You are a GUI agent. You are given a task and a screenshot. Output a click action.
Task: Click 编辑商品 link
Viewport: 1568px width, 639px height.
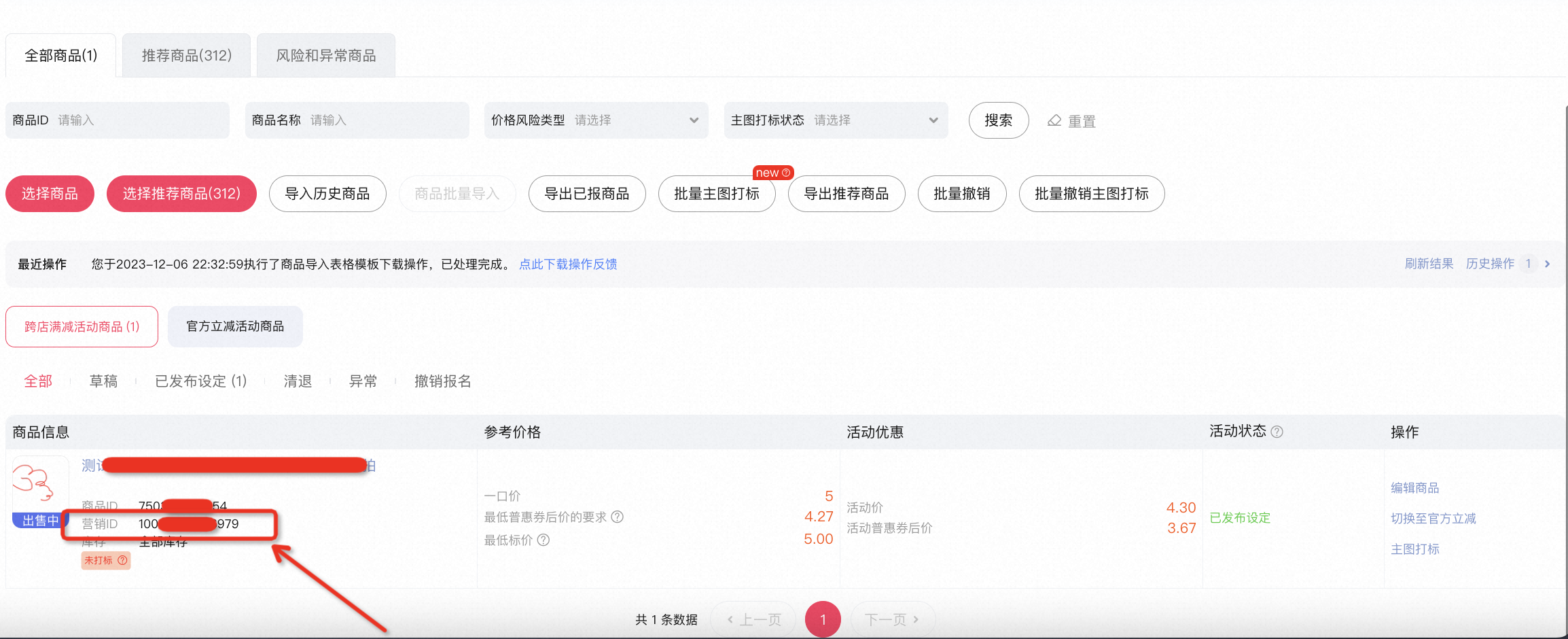tap(1415, 488)
